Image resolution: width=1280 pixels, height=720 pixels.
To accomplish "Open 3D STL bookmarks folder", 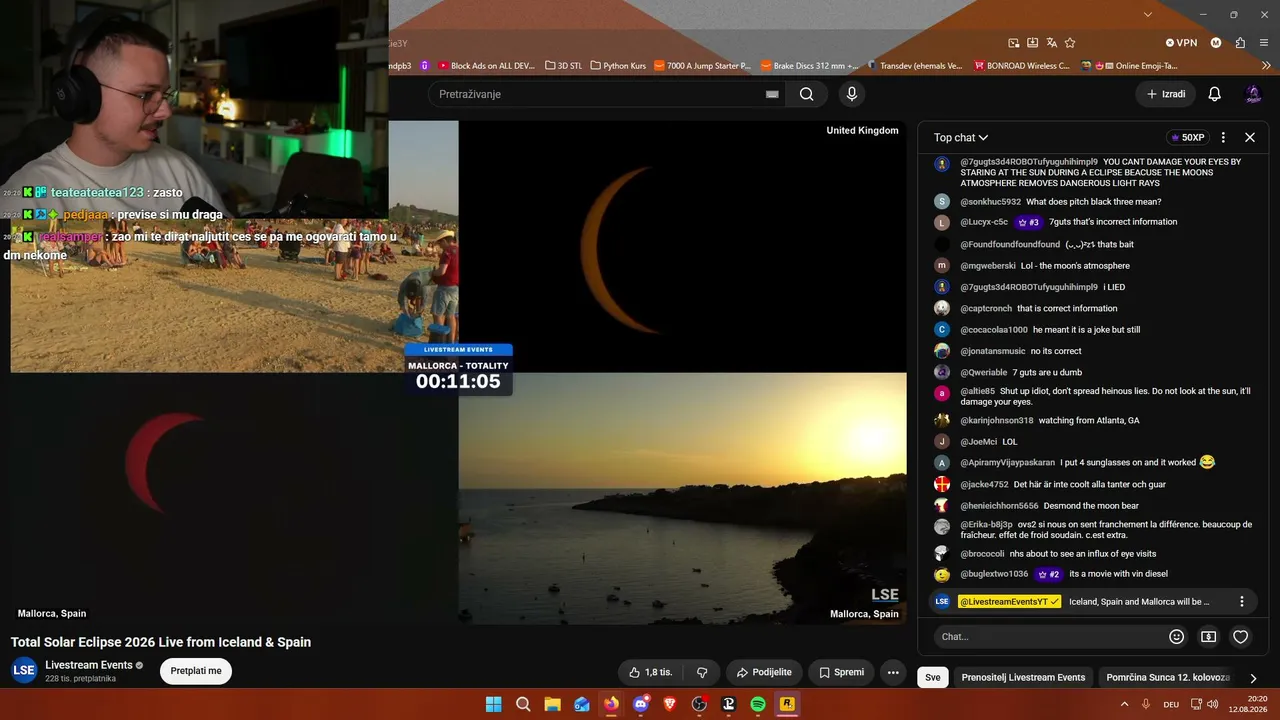I will (563, 66).
